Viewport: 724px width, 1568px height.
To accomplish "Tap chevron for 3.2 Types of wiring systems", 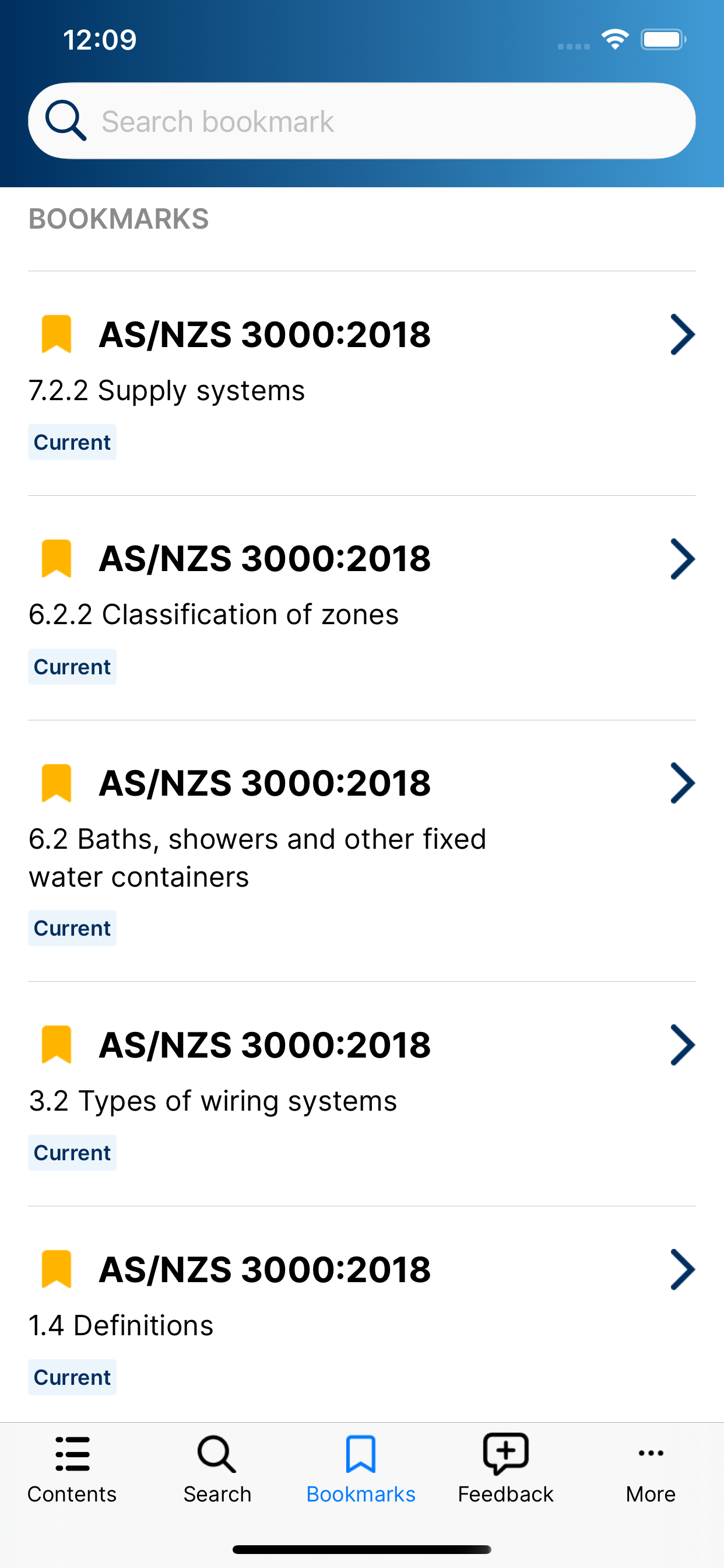I will (683, 1045).
